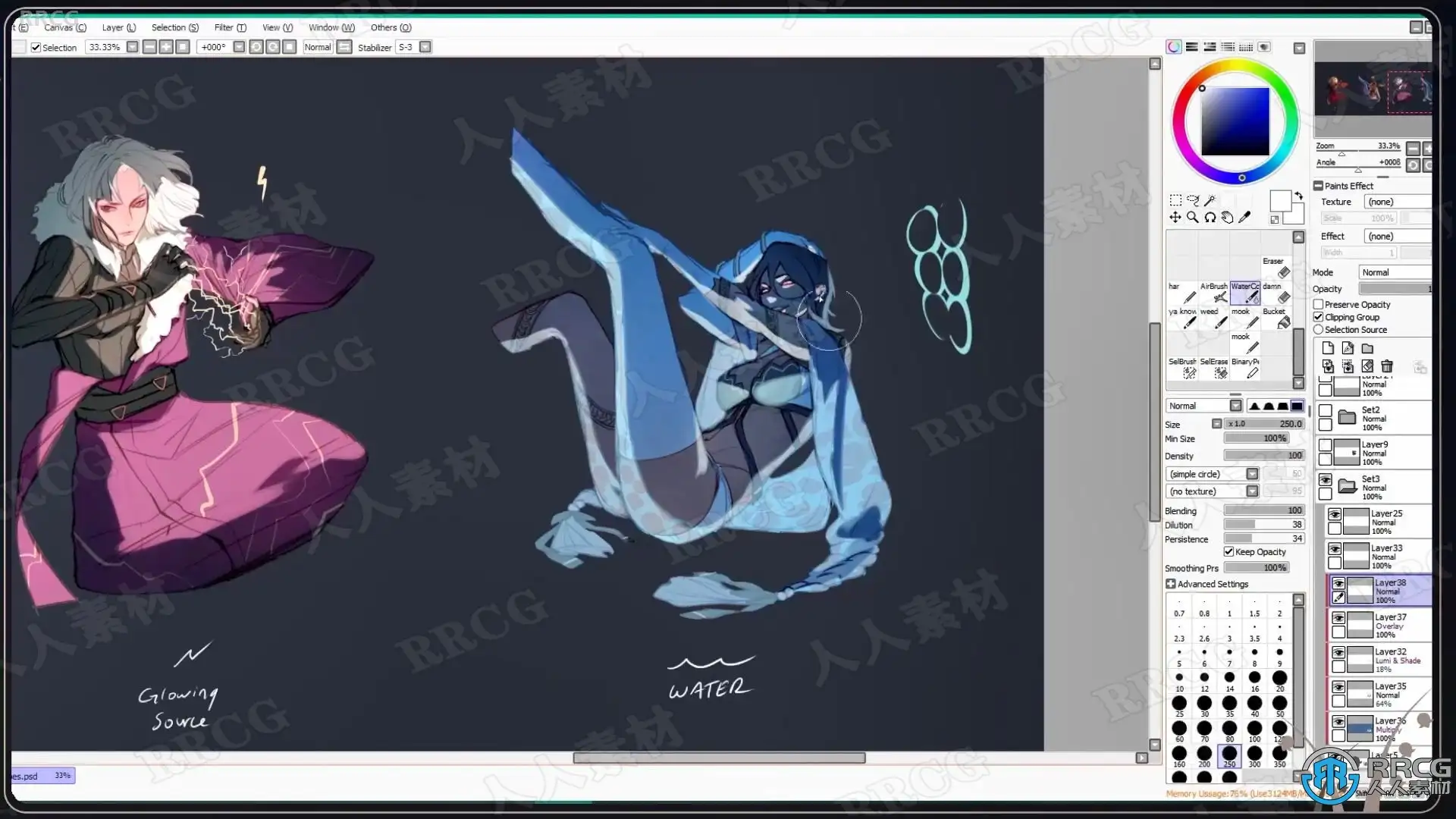The image size is (1456, 819).
Task: Select the Hand pan tool
Action: point(1227,218)
